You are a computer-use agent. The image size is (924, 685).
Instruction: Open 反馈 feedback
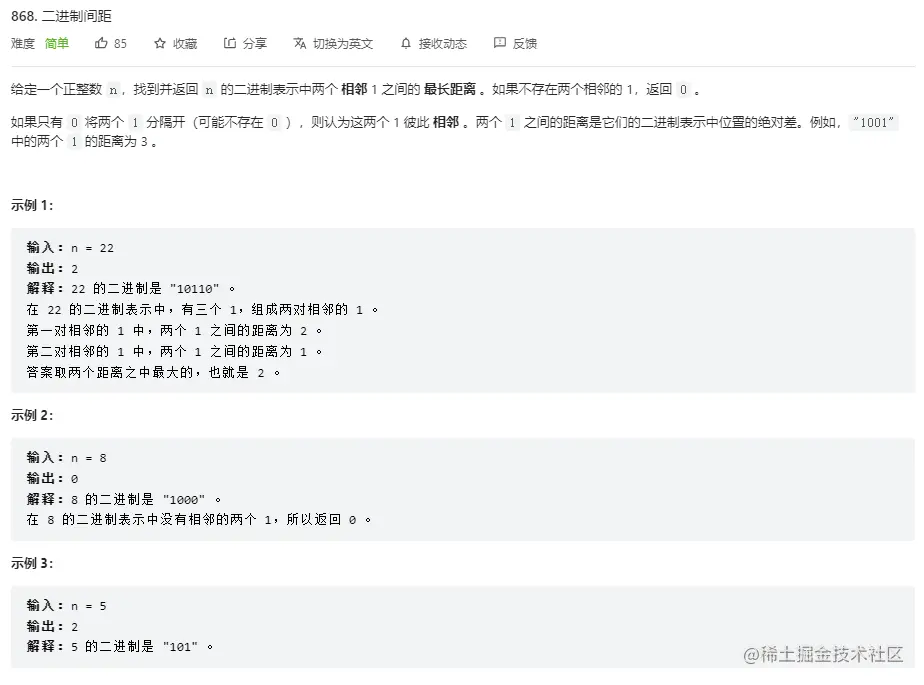tap(524, 44)
